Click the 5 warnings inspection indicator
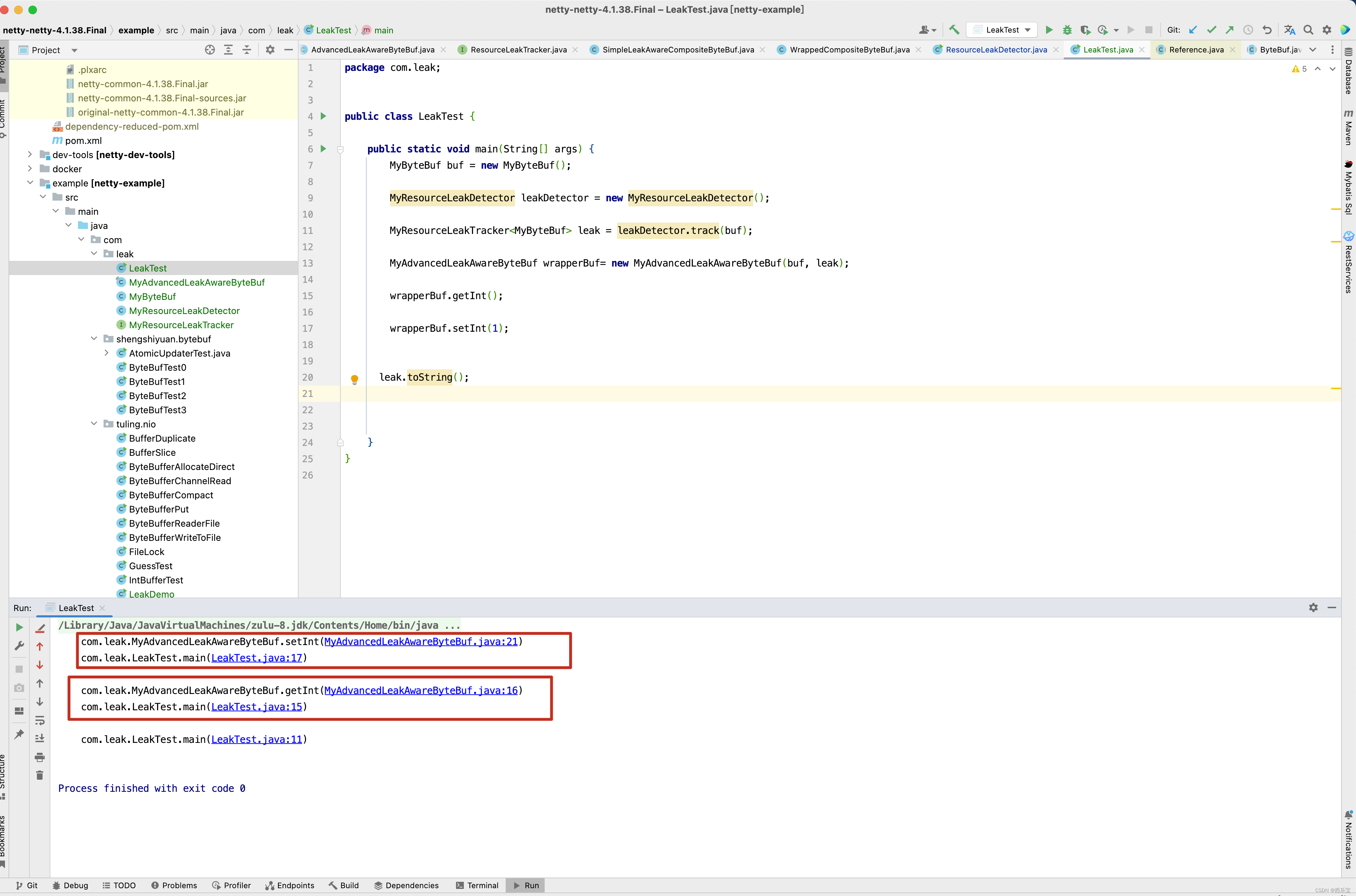The width and height of the screenshot is (1356, 896). coord(1299,68)
